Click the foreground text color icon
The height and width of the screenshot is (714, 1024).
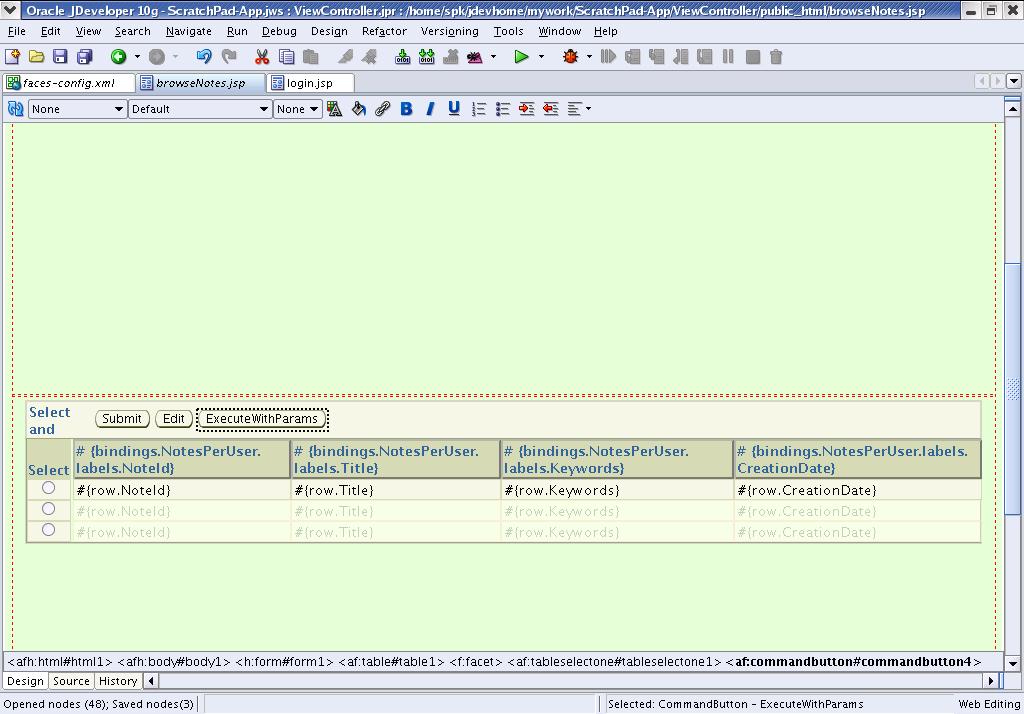coord(334,109)
